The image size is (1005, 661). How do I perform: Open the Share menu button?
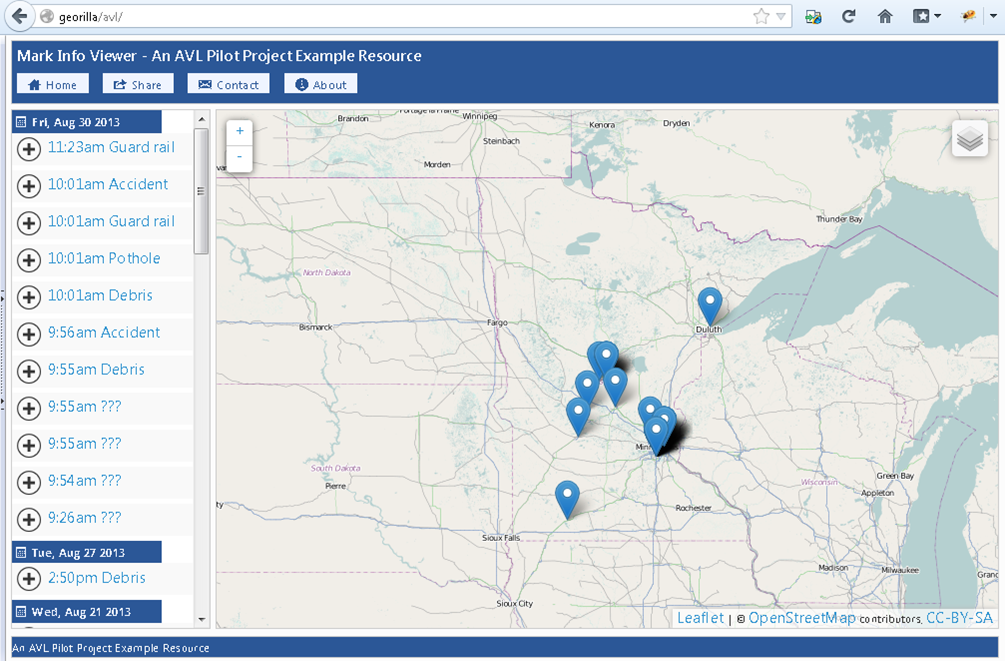[138, 85]
